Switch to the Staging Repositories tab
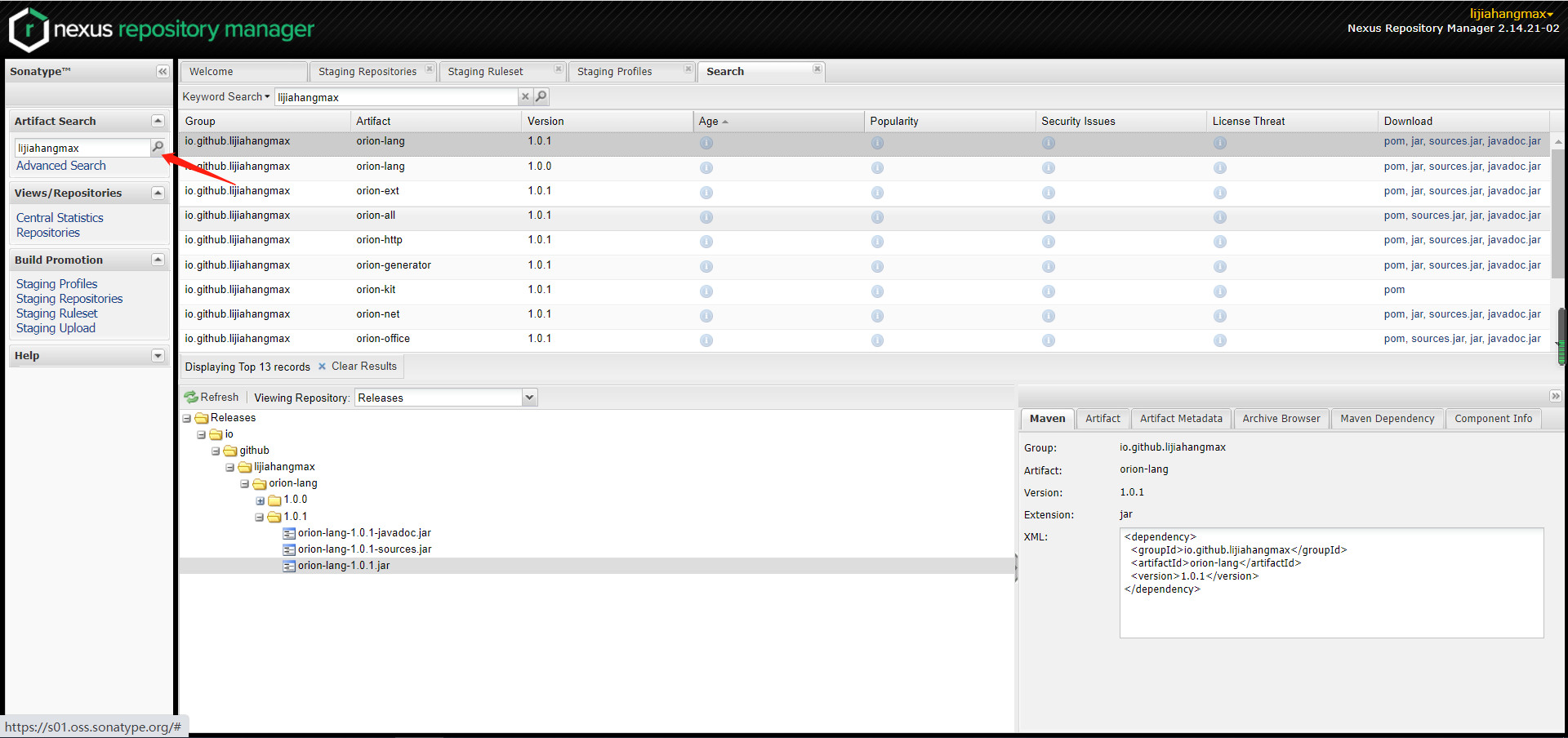Image resolution: width=1568 pixels, height=738 pixels. coord(367,72)
